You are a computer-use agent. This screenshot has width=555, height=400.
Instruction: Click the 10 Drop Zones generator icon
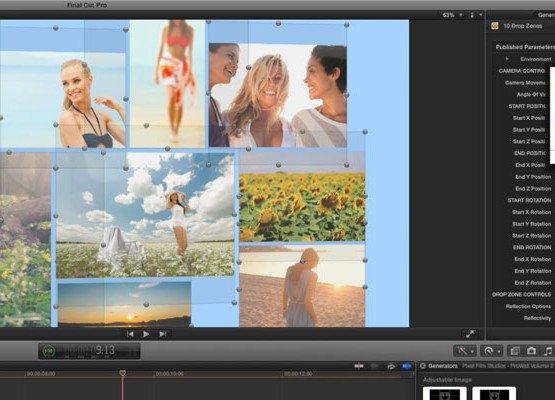click(x=494, y=26)
